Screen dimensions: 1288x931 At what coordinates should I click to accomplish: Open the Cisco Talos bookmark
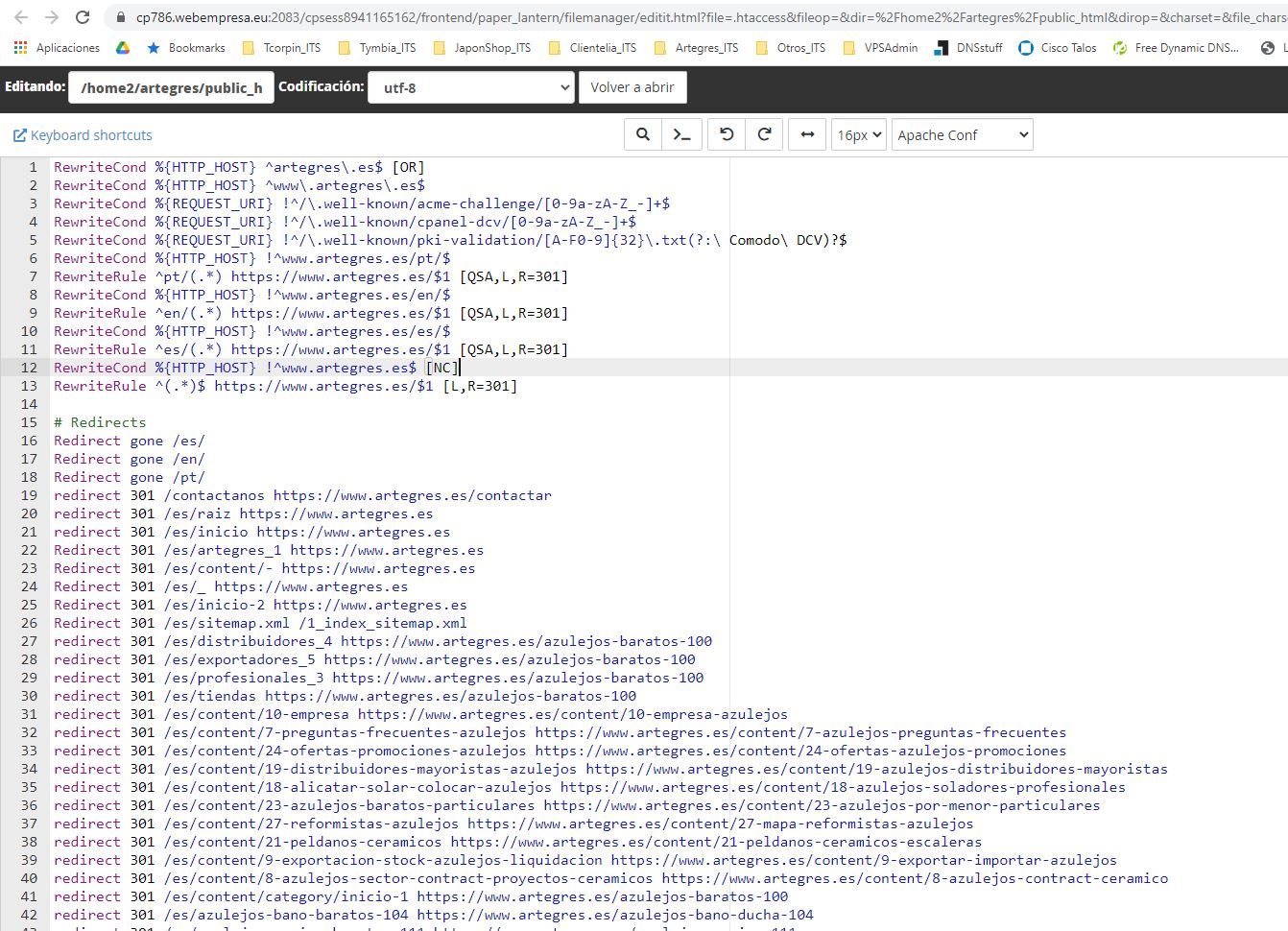(1058, 48)
